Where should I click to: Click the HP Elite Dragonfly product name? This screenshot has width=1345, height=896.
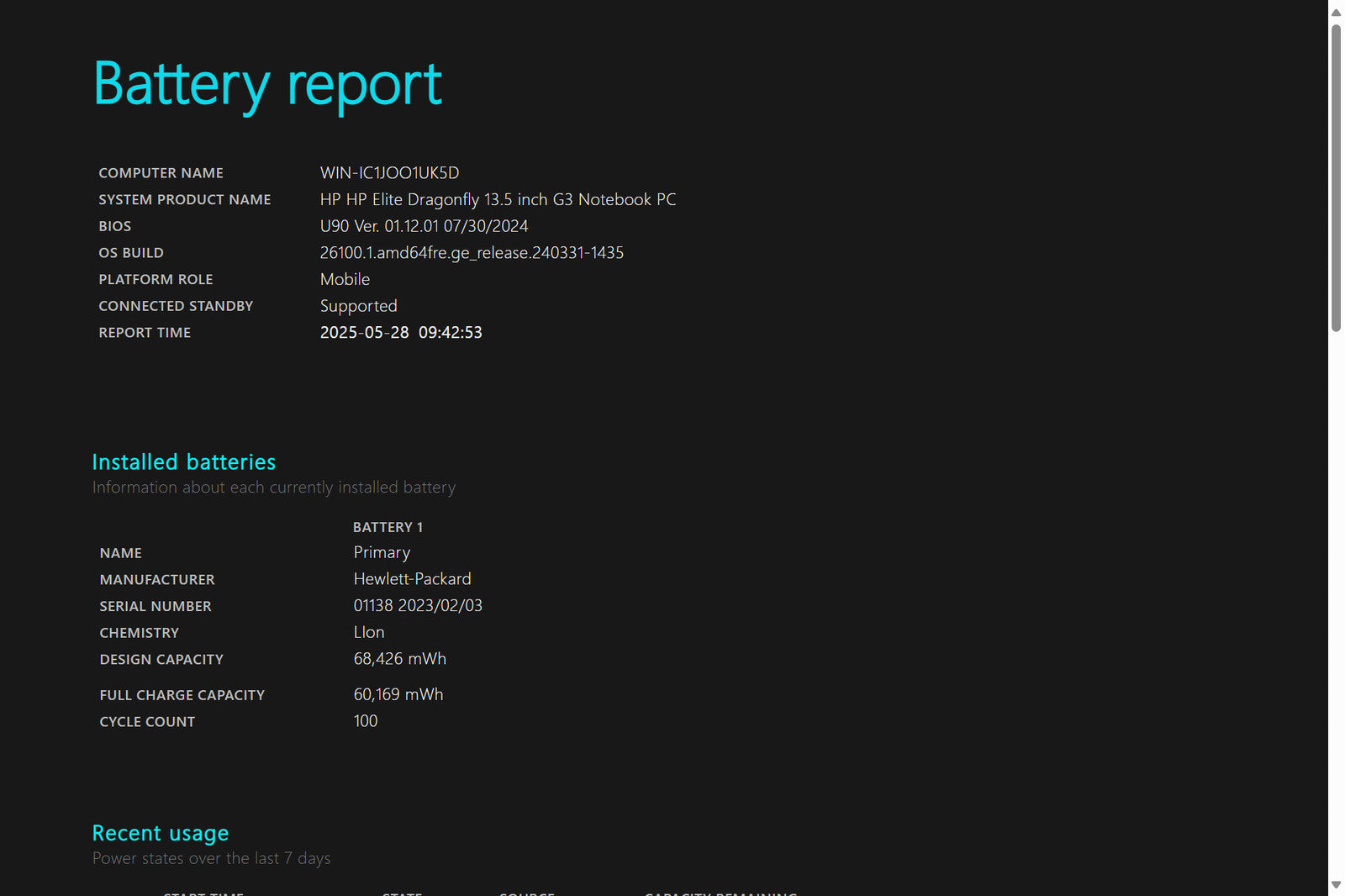(498, 200)
